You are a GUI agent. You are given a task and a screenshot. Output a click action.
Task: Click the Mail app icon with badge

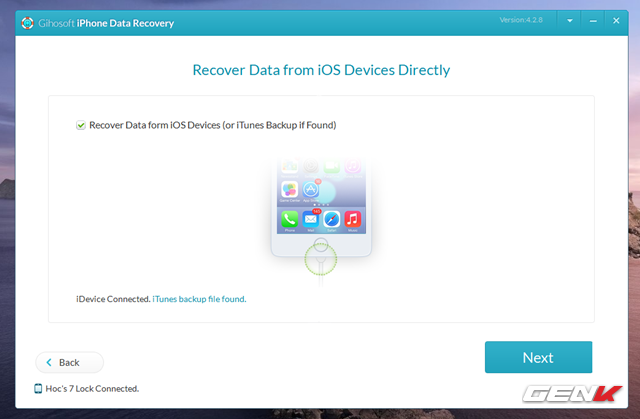[310, 218]
